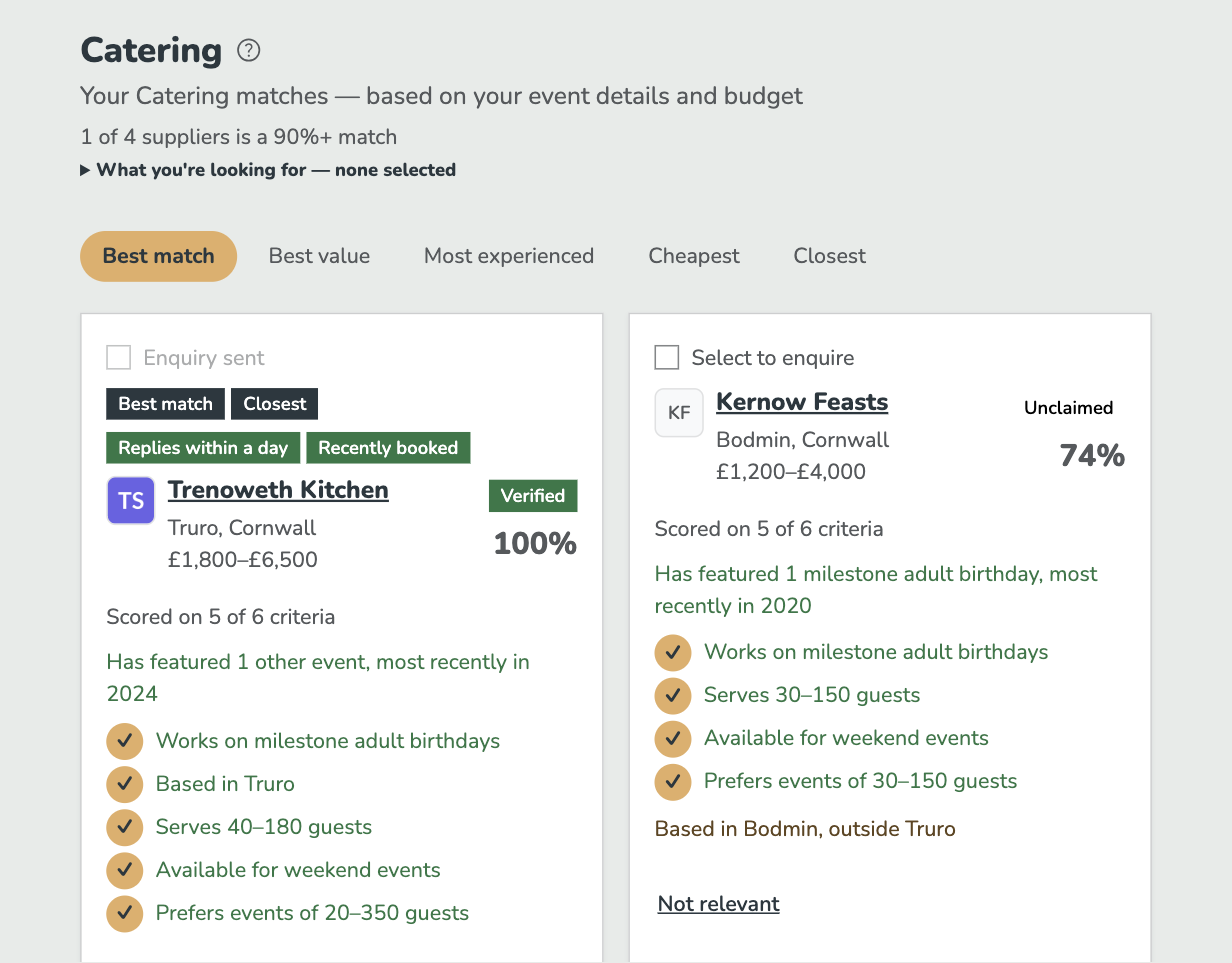The image size is (1232, 963).
Task: Click the 74% match score
Action: 1092,456
